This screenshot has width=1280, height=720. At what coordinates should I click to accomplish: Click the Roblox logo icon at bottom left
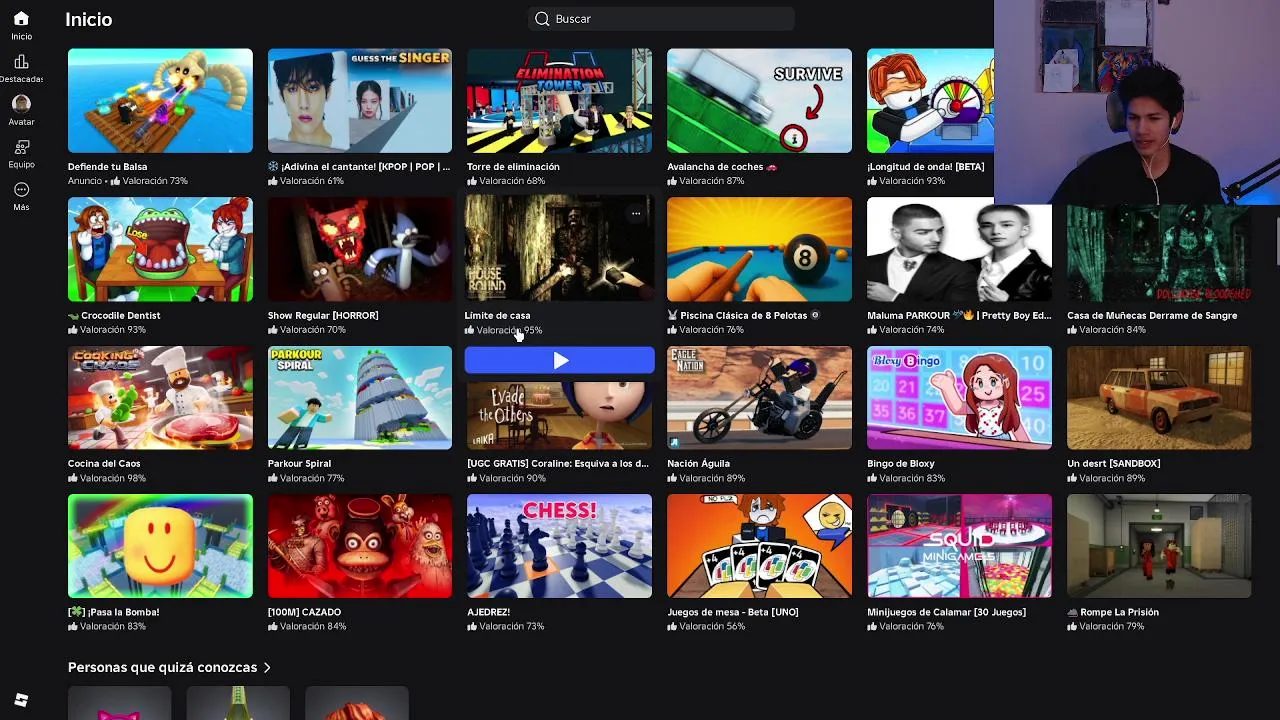pos(21,700)
